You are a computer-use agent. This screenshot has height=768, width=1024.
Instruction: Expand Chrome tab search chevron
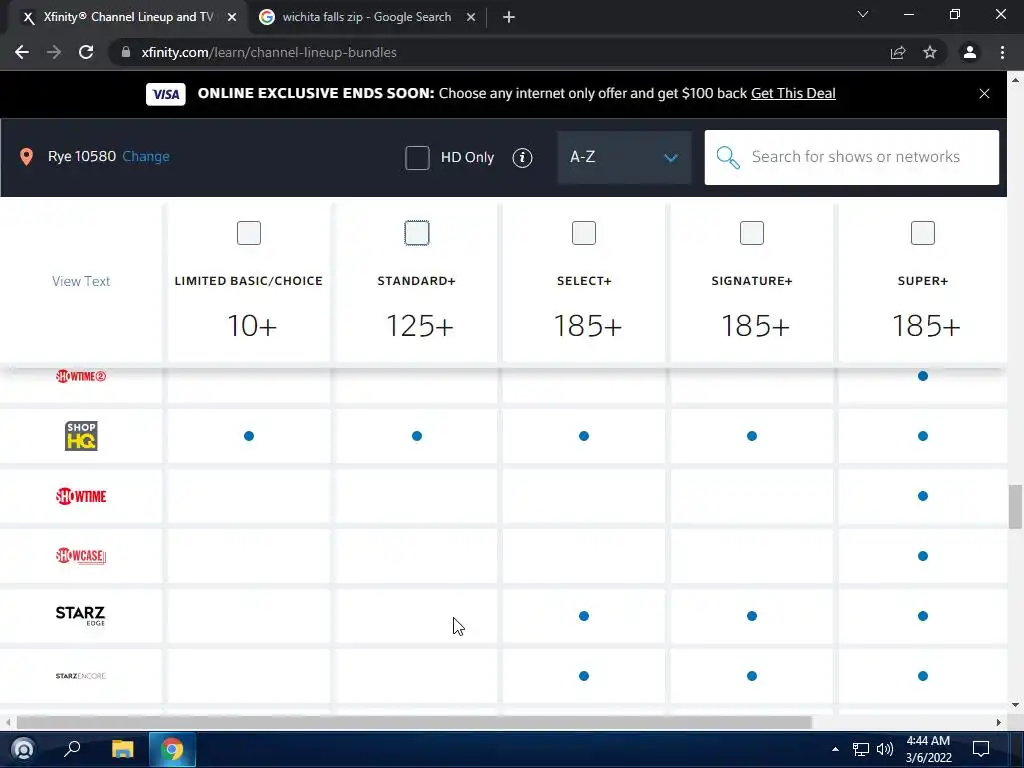pyautogui.click(x=863, y=14)
